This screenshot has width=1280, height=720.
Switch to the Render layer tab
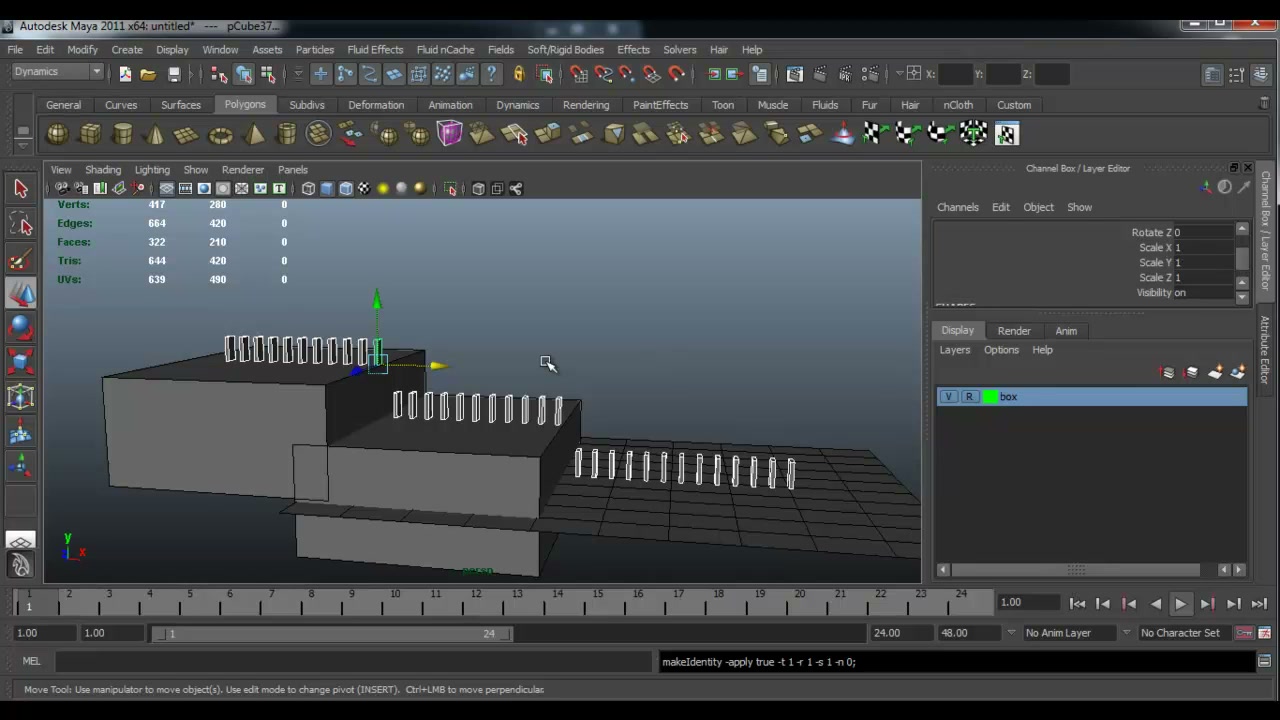(1013, 331)
